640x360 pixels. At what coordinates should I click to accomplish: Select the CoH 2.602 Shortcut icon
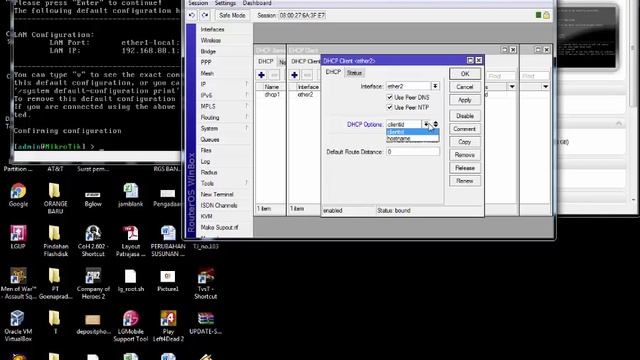pos(93,233)
